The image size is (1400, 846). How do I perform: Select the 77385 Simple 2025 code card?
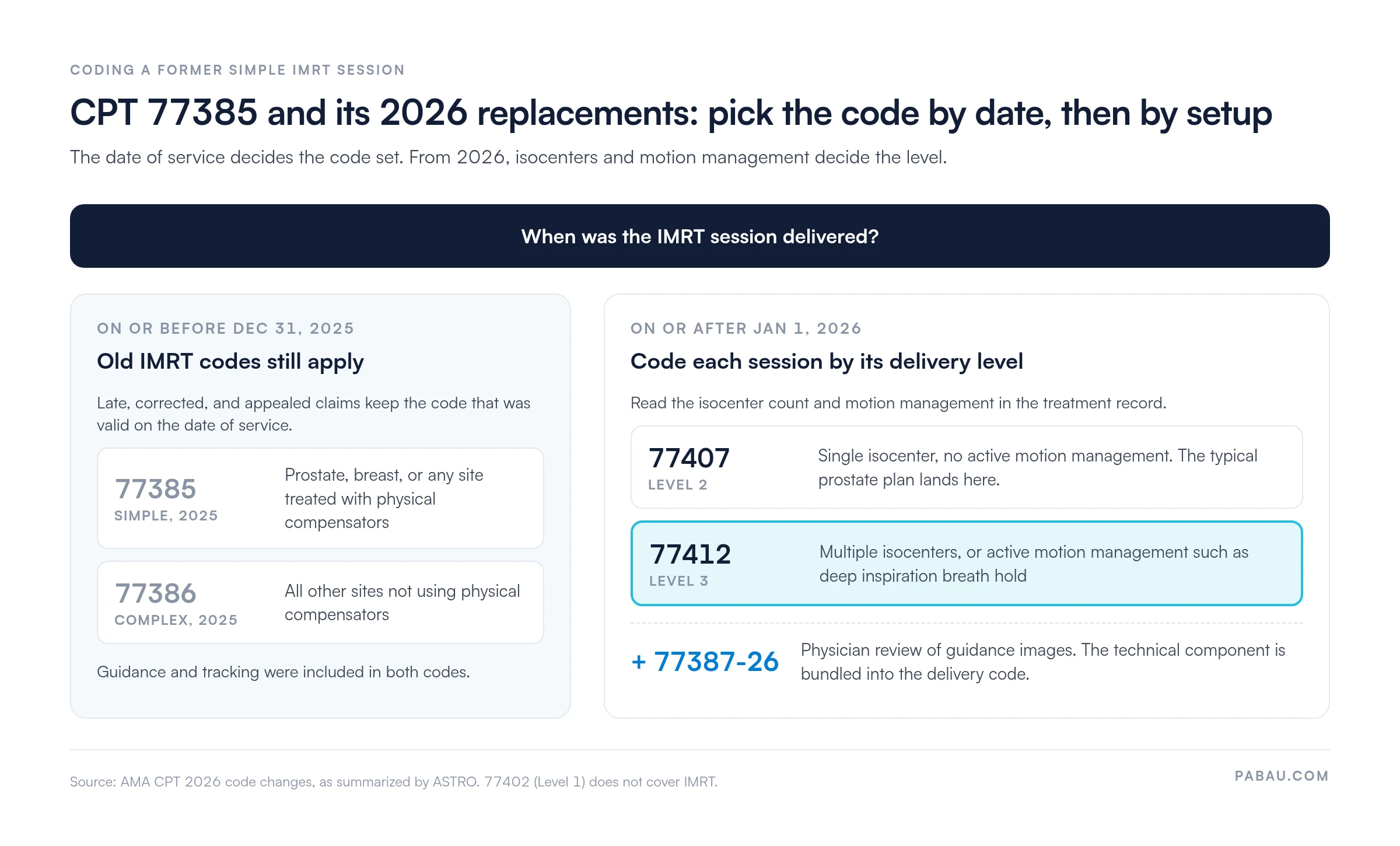320,498
